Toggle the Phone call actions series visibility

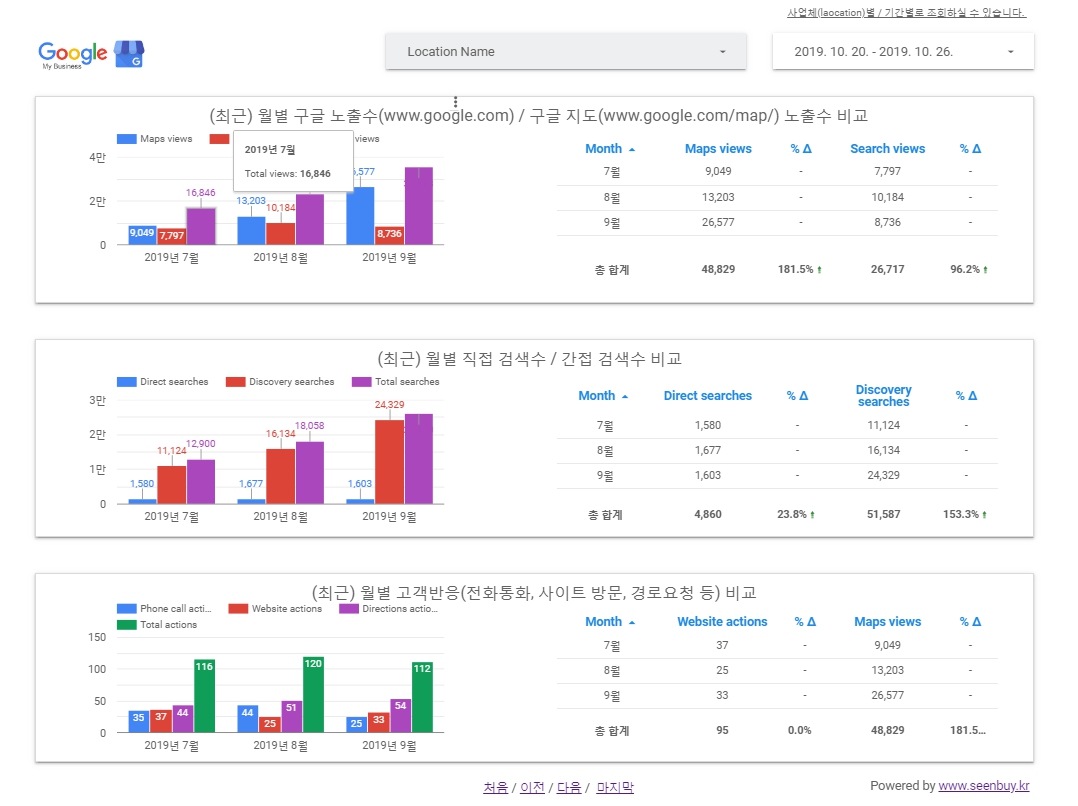tap(126, 608)
